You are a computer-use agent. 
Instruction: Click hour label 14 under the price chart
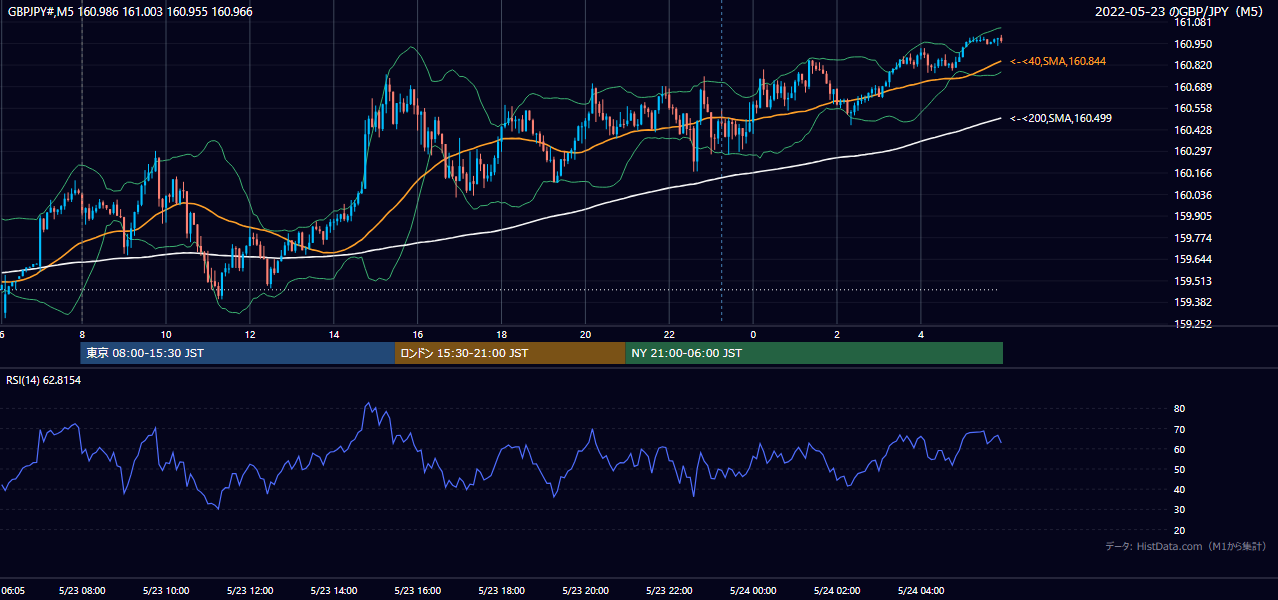pos(334,334)
